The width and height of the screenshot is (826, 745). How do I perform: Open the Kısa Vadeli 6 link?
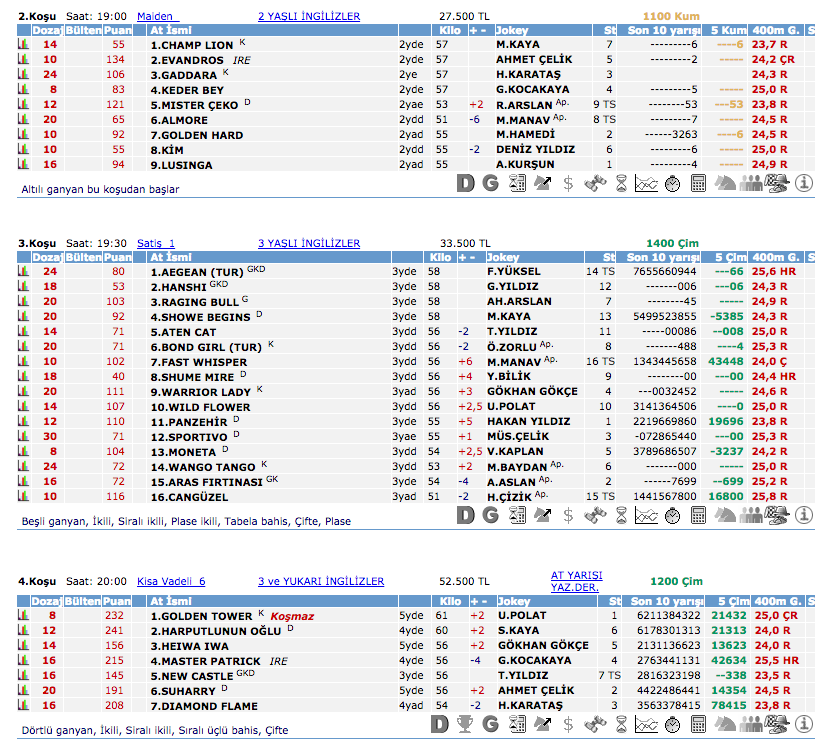(171, 581)
